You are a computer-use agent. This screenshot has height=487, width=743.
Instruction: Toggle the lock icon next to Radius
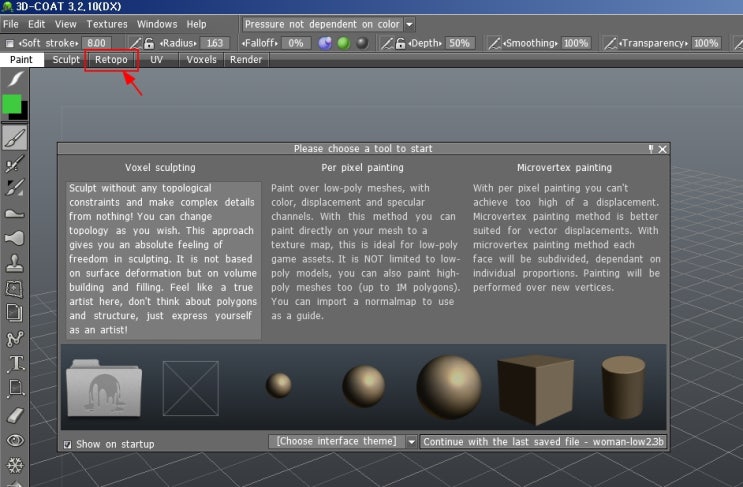pos(149,43)
